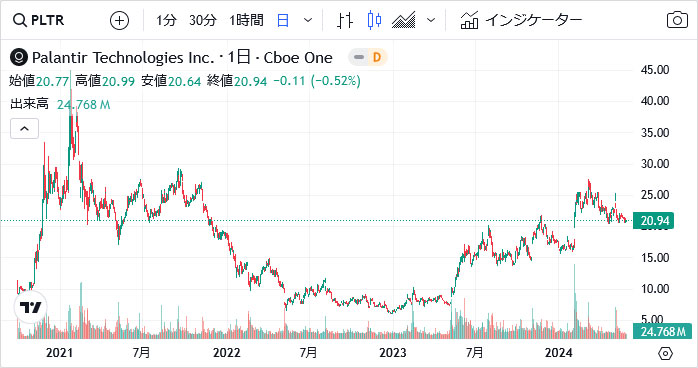The width and height of the screenshot is (698, 368).
Task: Click the 2022 time axis label
Action: point(227,353)
